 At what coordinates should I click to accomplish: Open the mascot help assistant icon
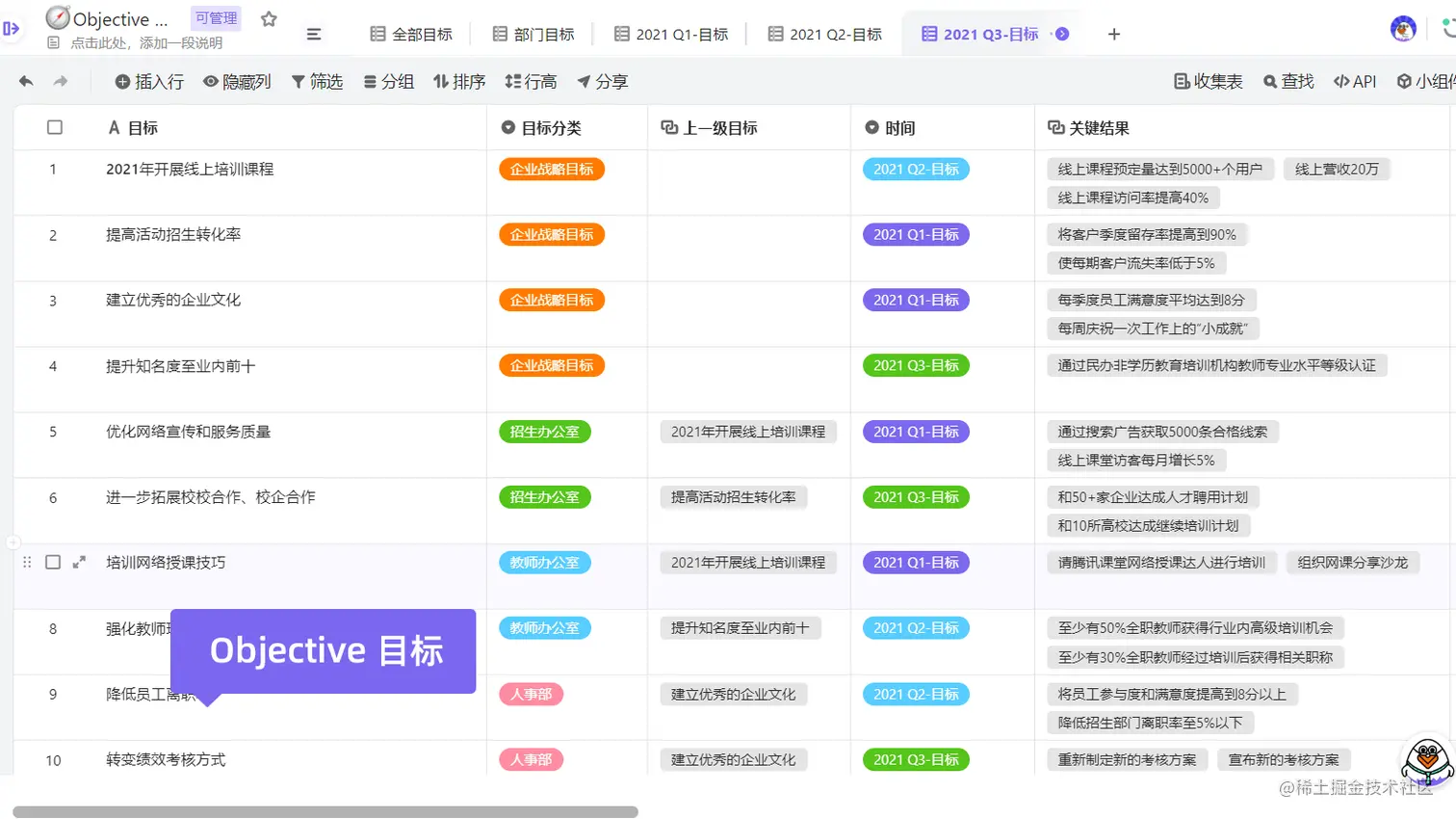click(1427, 761)
